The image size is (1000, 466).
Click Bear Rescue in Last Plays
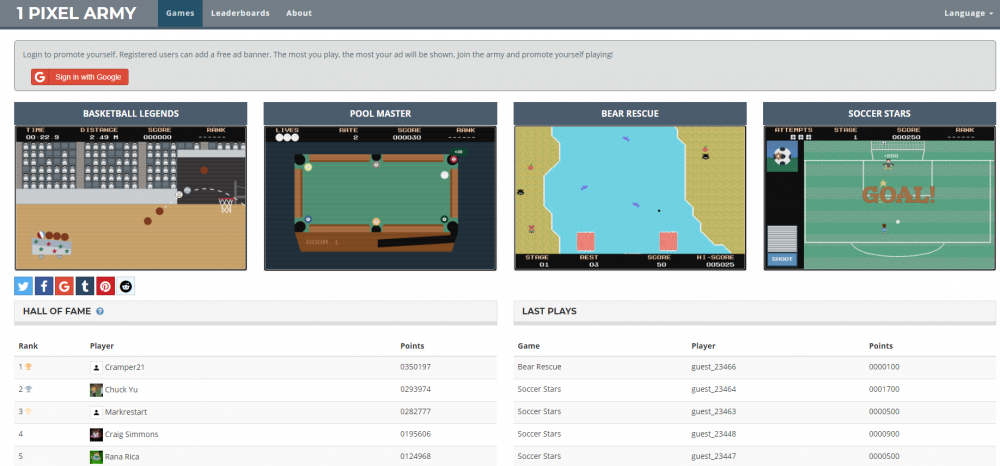[540, 367]
